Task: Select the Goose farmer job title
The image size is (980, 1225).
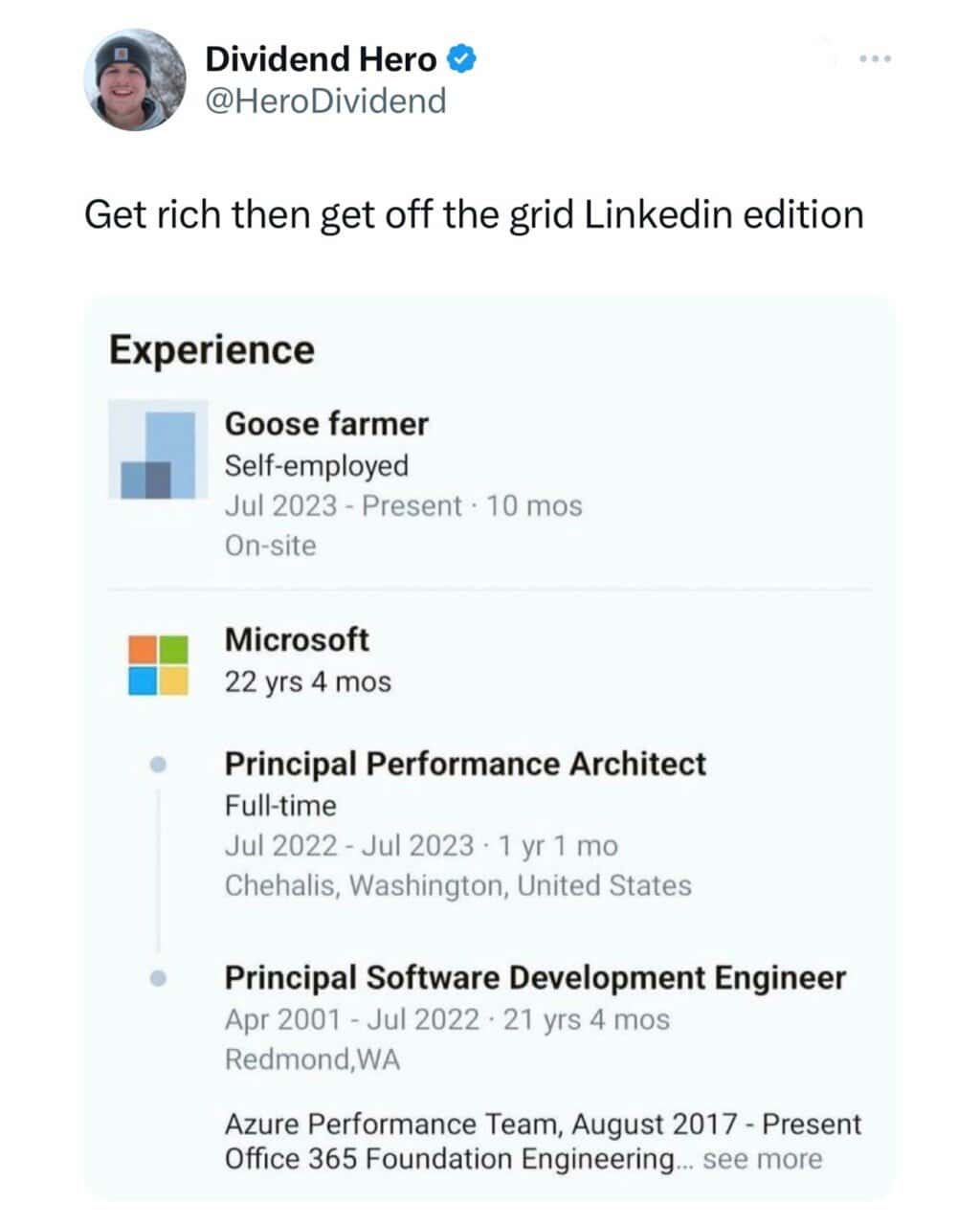Action: (326, 423)
